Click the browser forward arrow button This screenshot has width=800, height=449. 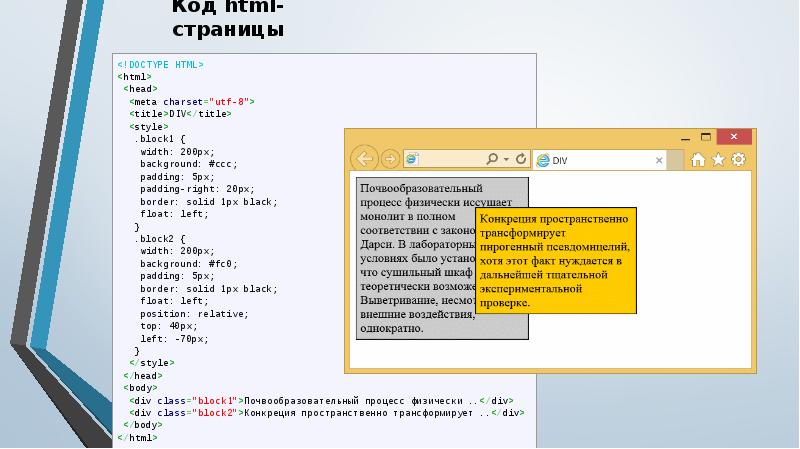pos(390,159)
